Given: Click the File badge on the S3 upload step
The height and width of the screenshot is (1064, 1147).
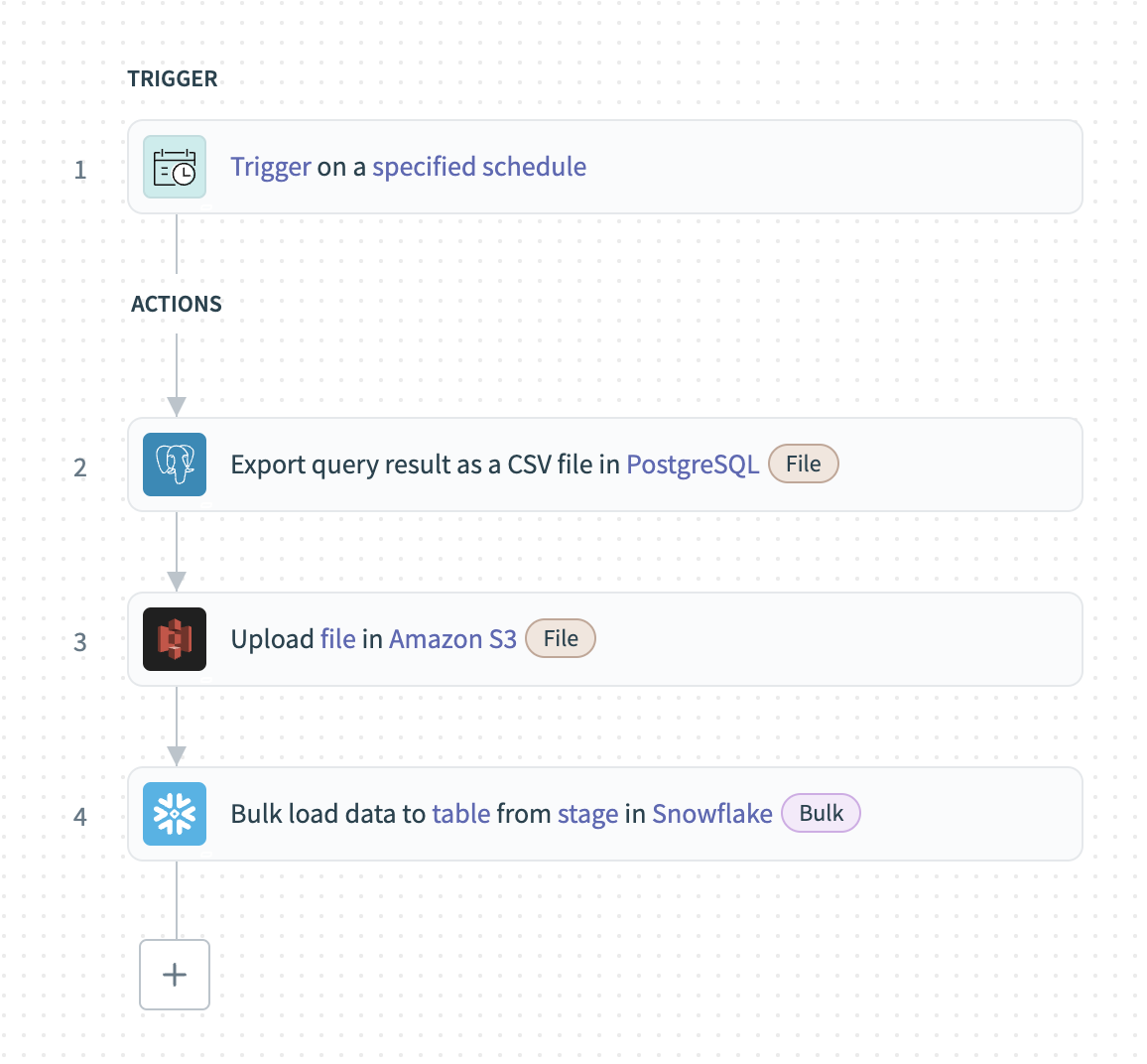Looking at the screenshot, I should point(560,638).
